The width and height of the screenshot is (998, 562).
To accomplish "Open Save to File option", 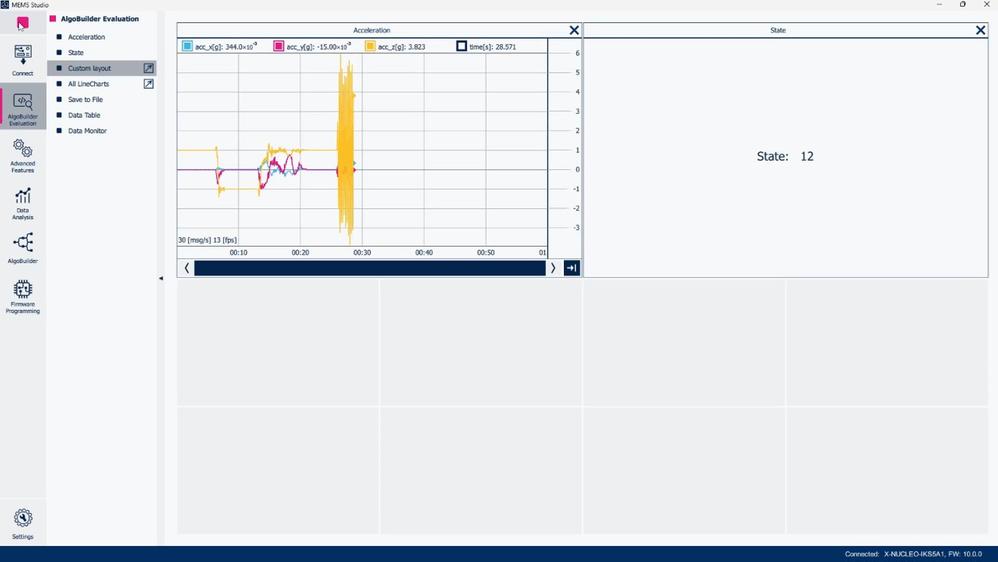I will pos(85,99).
